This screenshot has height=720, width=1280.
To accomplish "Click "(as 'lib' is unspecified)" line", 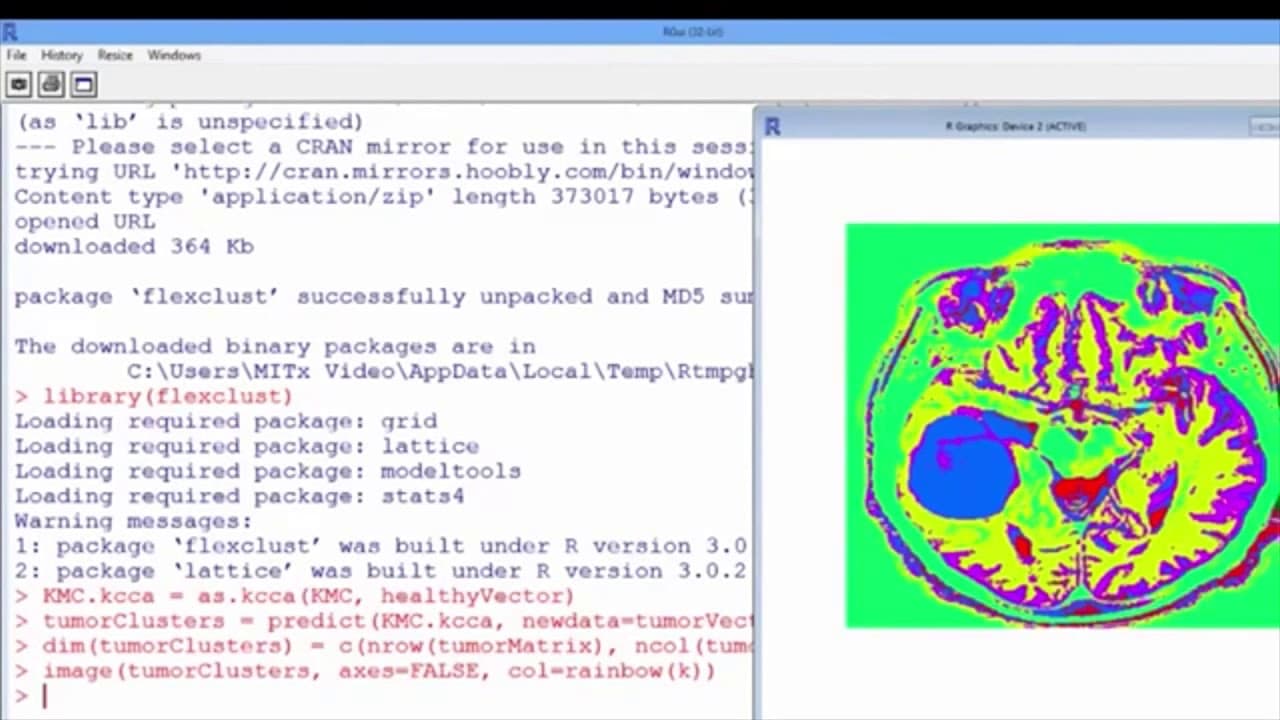I will [x=190, y=121].
